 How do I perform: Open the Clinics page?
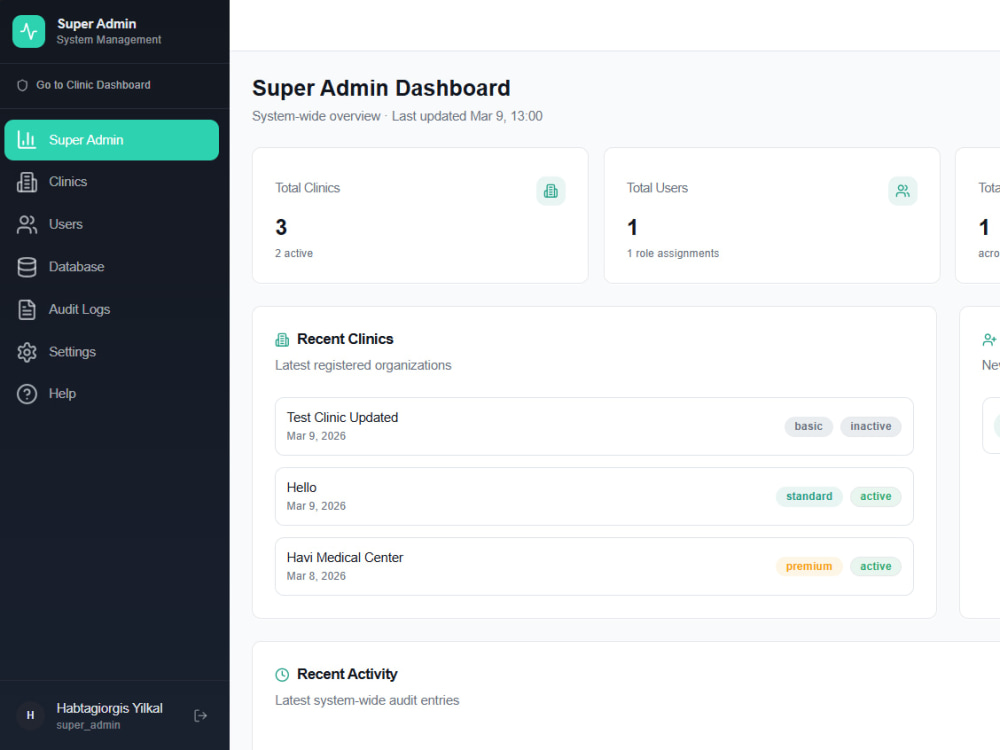pos(112,182)
